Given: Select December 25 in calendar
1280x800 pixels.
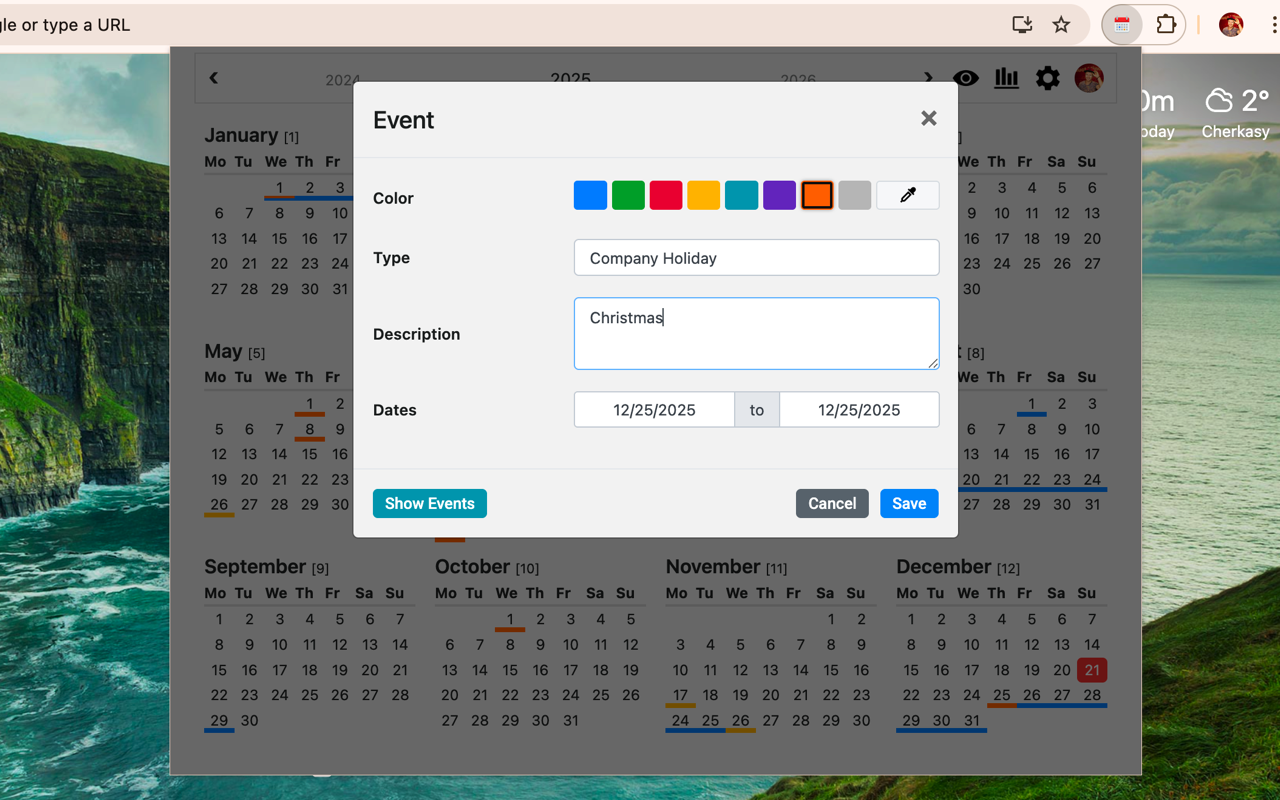Looking at the screenshot, I should pos(1001,695).
